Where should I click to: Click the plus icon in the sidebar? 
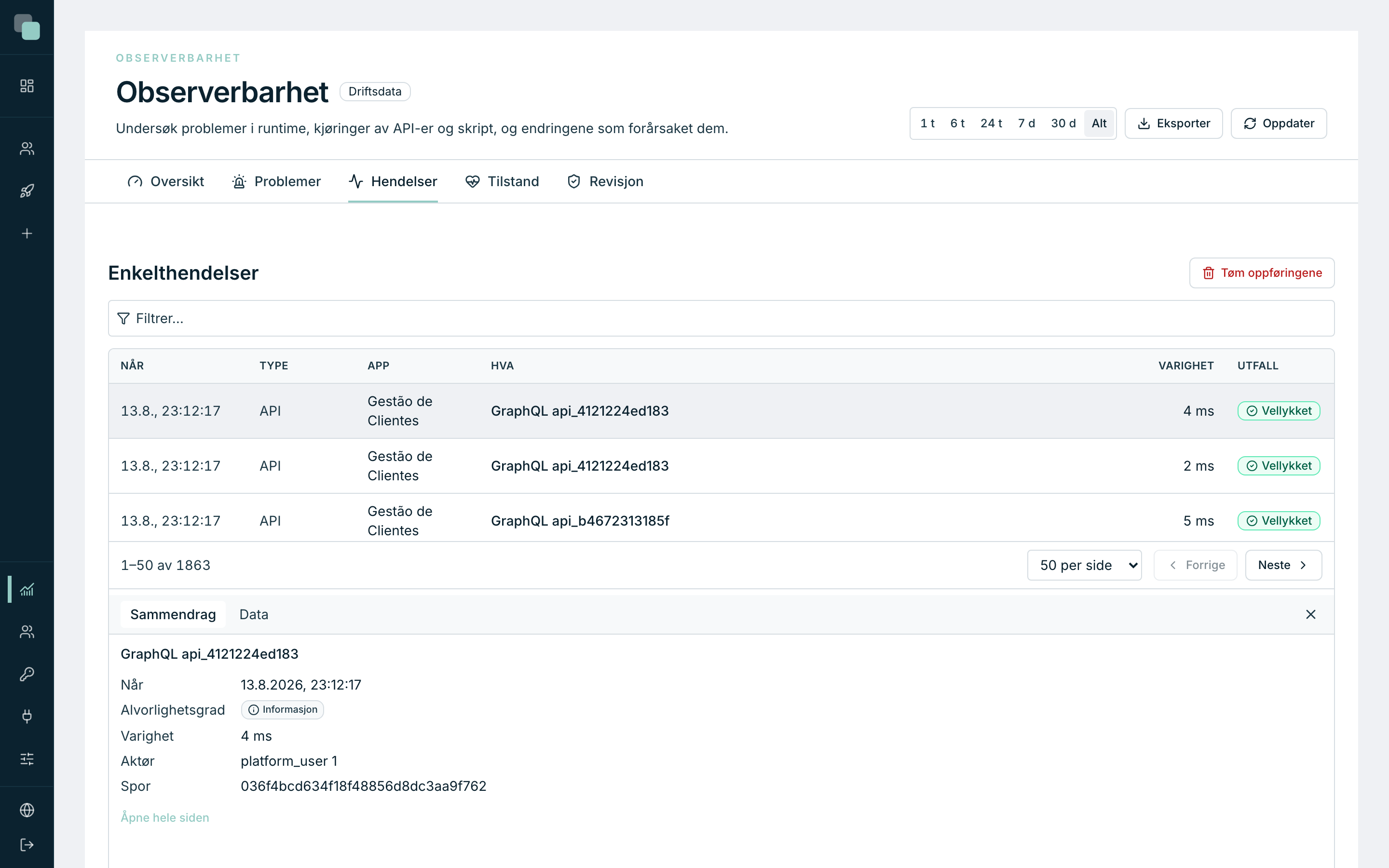[x=27, y=234]
